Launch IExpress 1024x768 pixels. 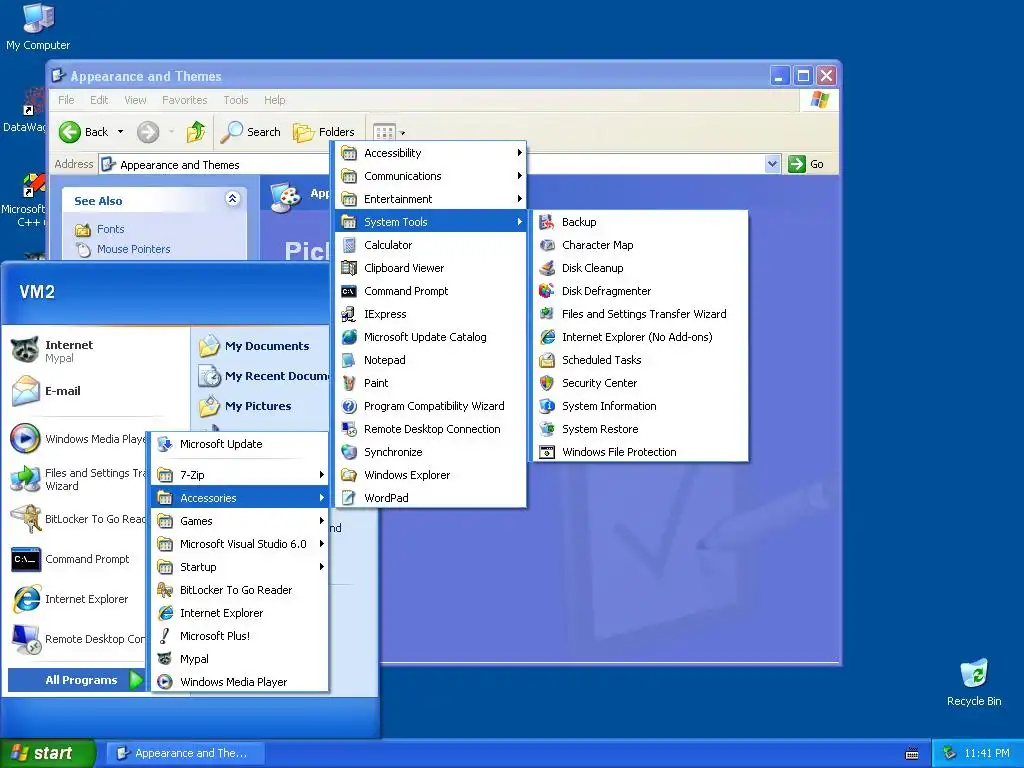431,314
